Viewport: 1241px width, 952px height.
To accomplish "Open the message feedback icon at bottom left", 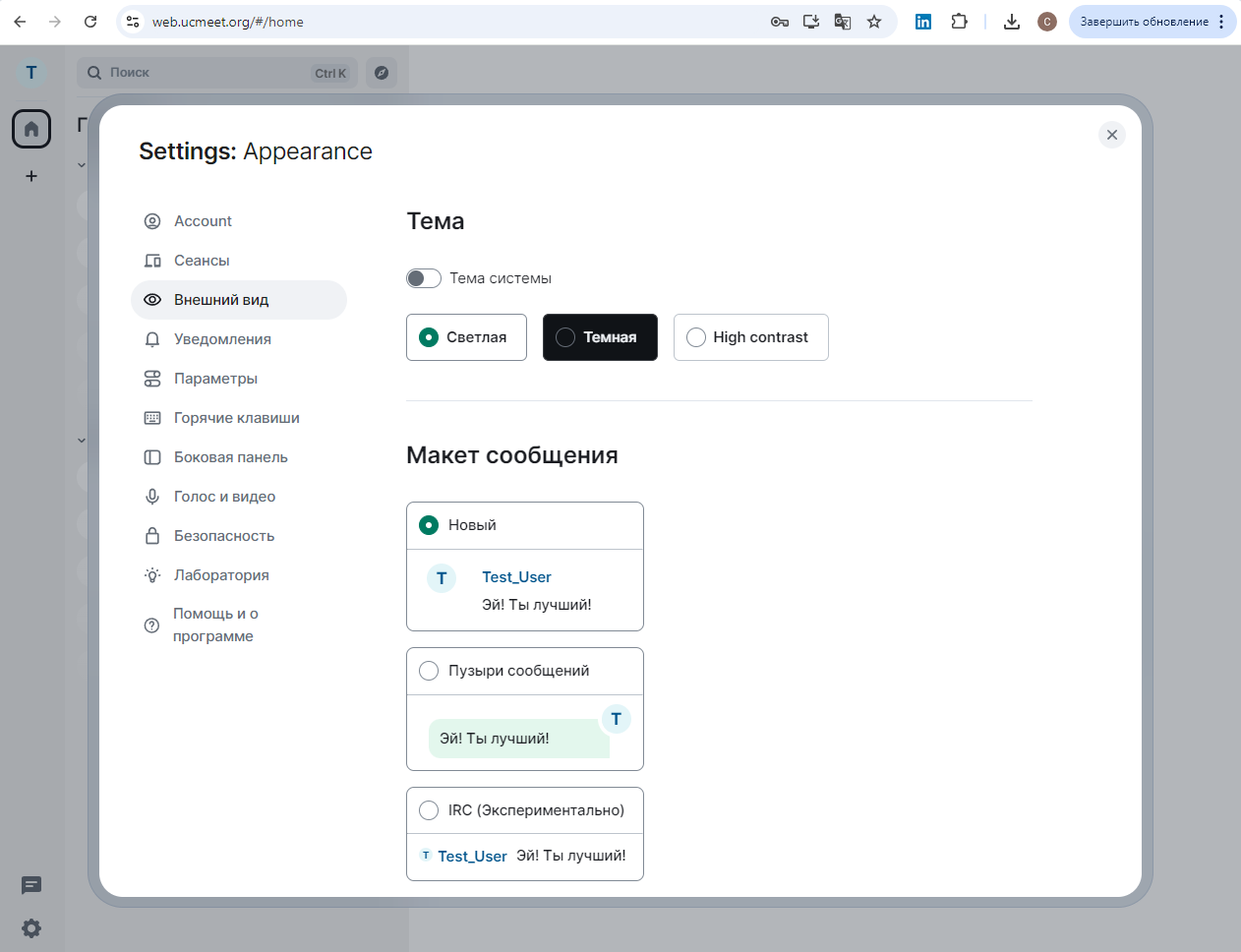I will (30, 885).
